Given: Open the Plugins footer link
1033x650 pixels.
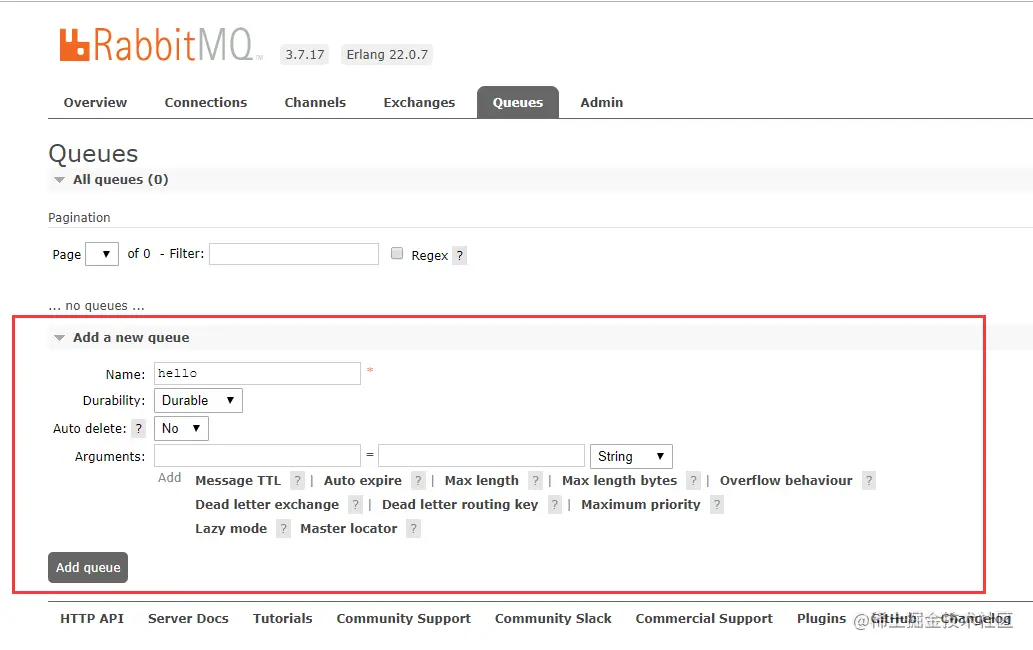Looking at the screenshot, I should (821, 619).
